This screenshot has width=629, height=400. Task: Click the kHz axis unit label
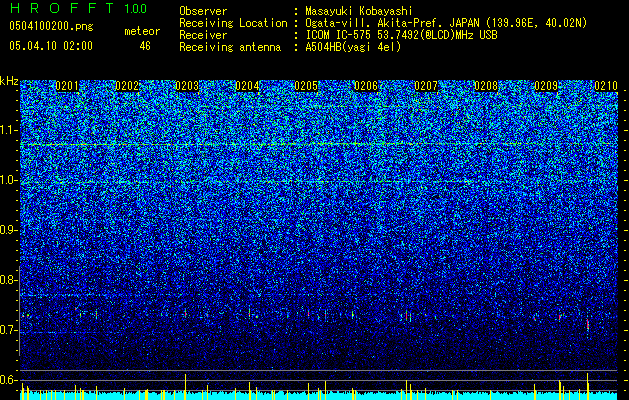[9, 81]
